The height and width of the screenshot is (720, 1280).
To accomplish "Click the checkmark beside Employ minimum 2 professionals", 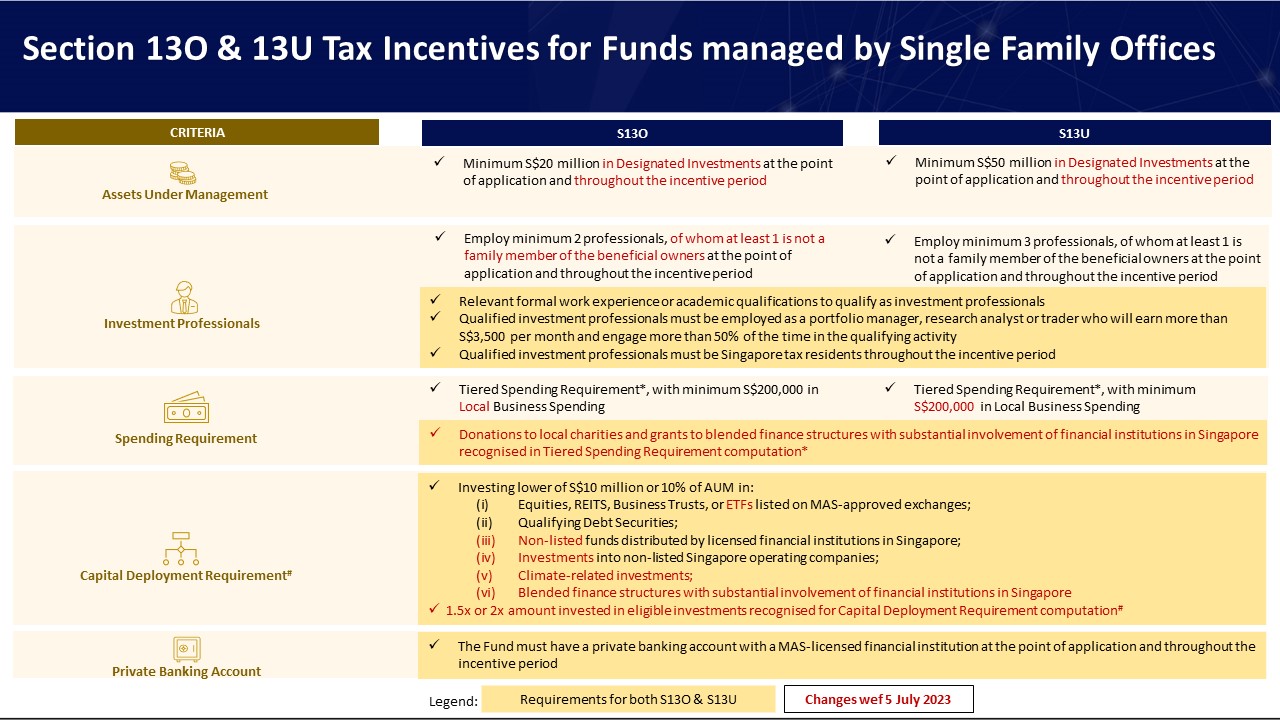I will [x=440, y=237].
